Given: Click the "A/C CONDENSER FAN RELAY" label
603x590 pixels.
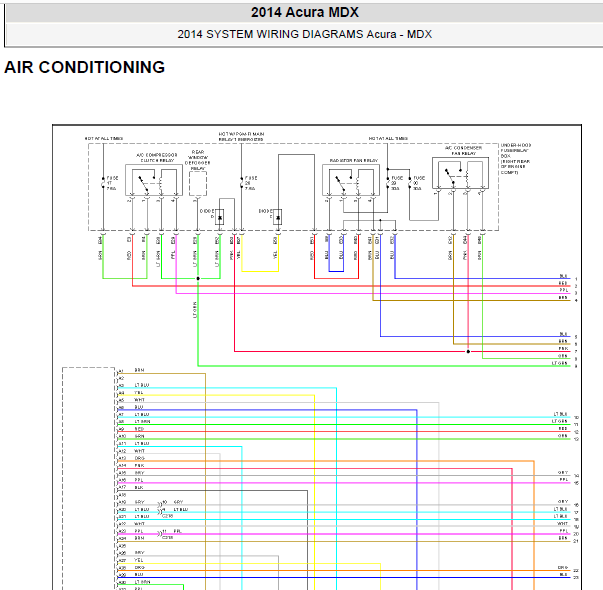Looking at the screenshot, I should click(464, 150).
